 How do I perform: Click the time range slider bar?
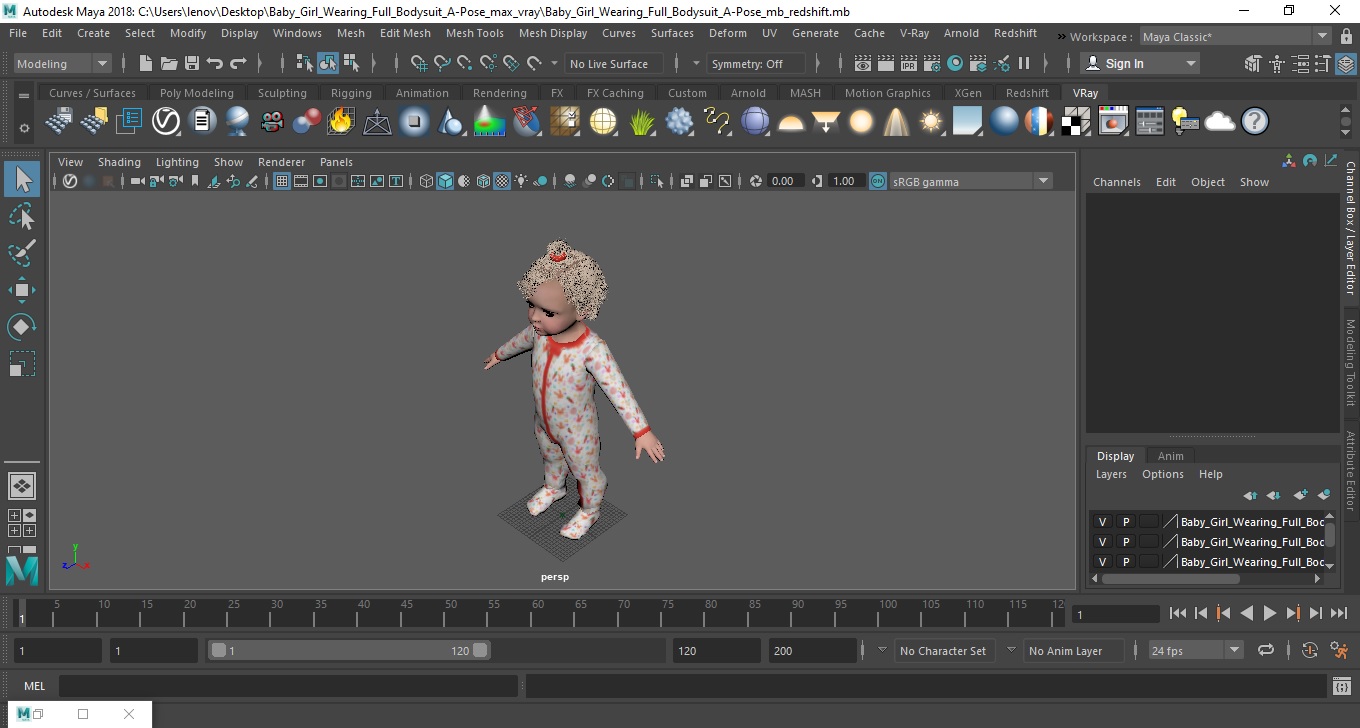[348, 650]
